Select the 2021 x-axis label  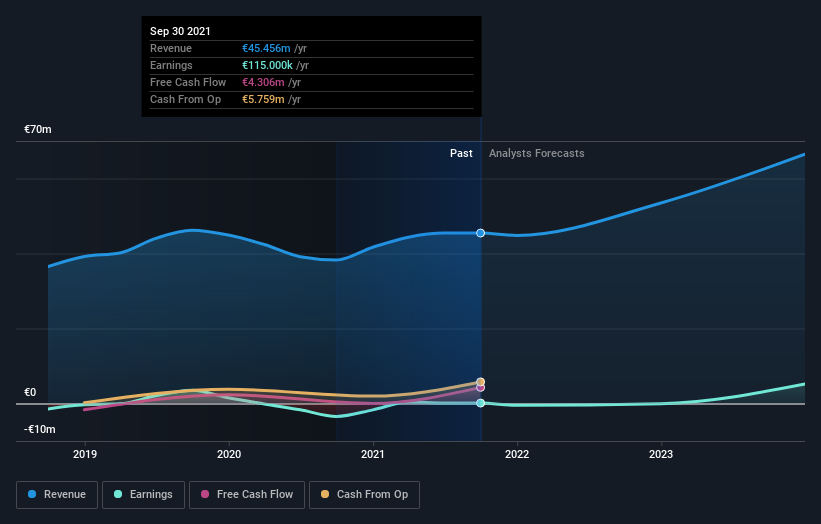(x=373, y=454)
